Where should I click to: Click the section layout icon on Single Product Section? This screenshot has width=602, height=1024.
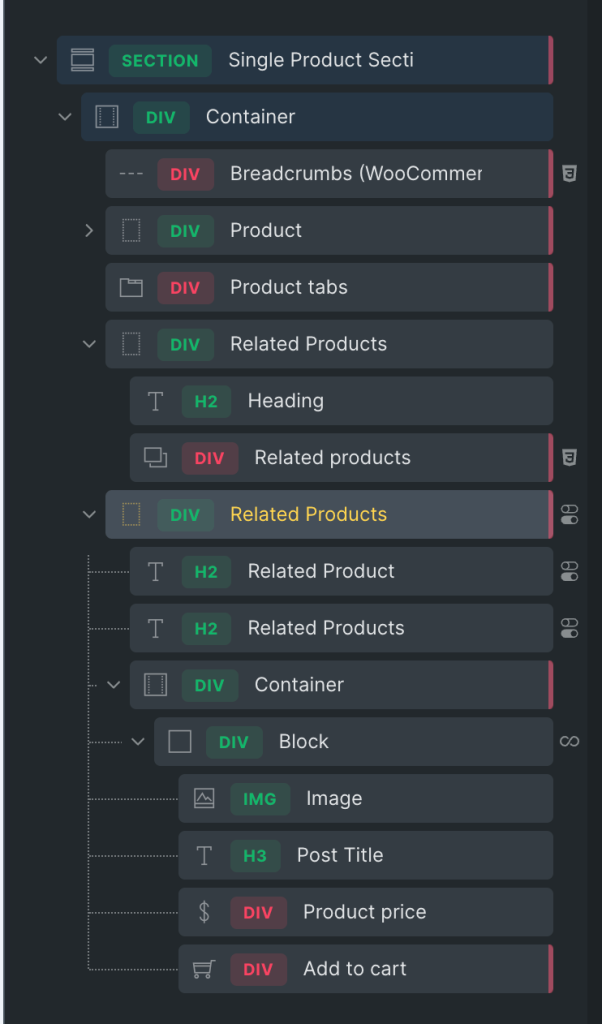click(83, 60)
